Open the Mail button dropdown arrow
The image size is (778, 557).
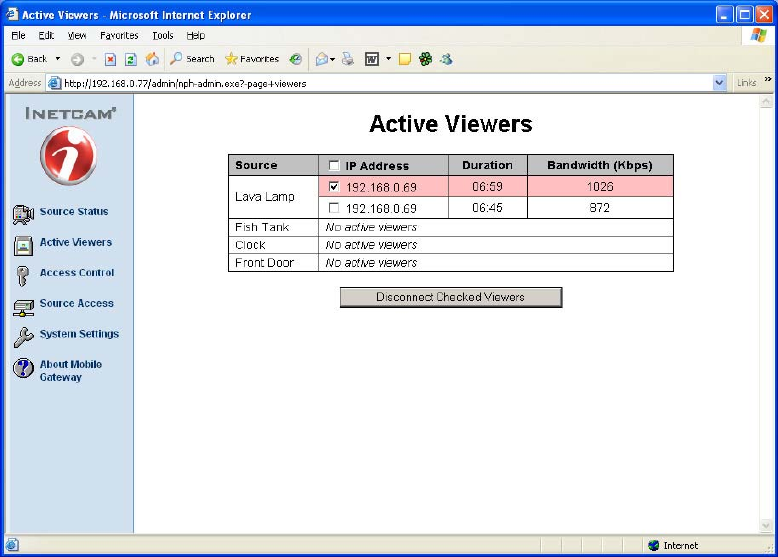tap(332, 59)
